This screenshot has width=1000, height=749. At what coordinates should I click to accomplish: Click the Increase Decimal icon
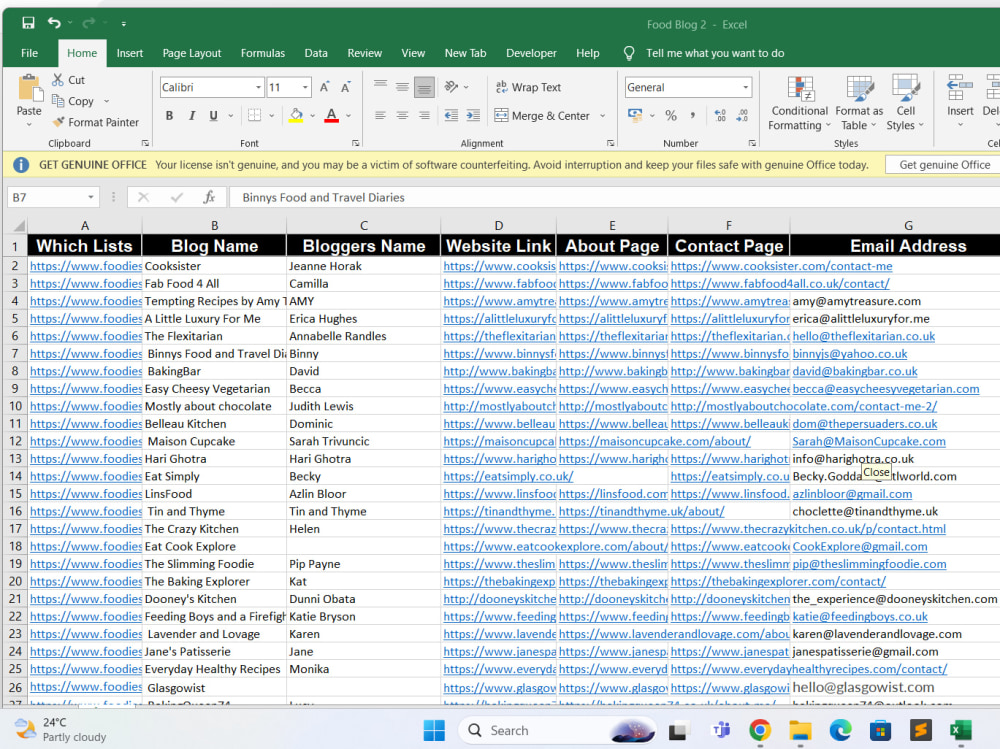click(x=721, y=115)
